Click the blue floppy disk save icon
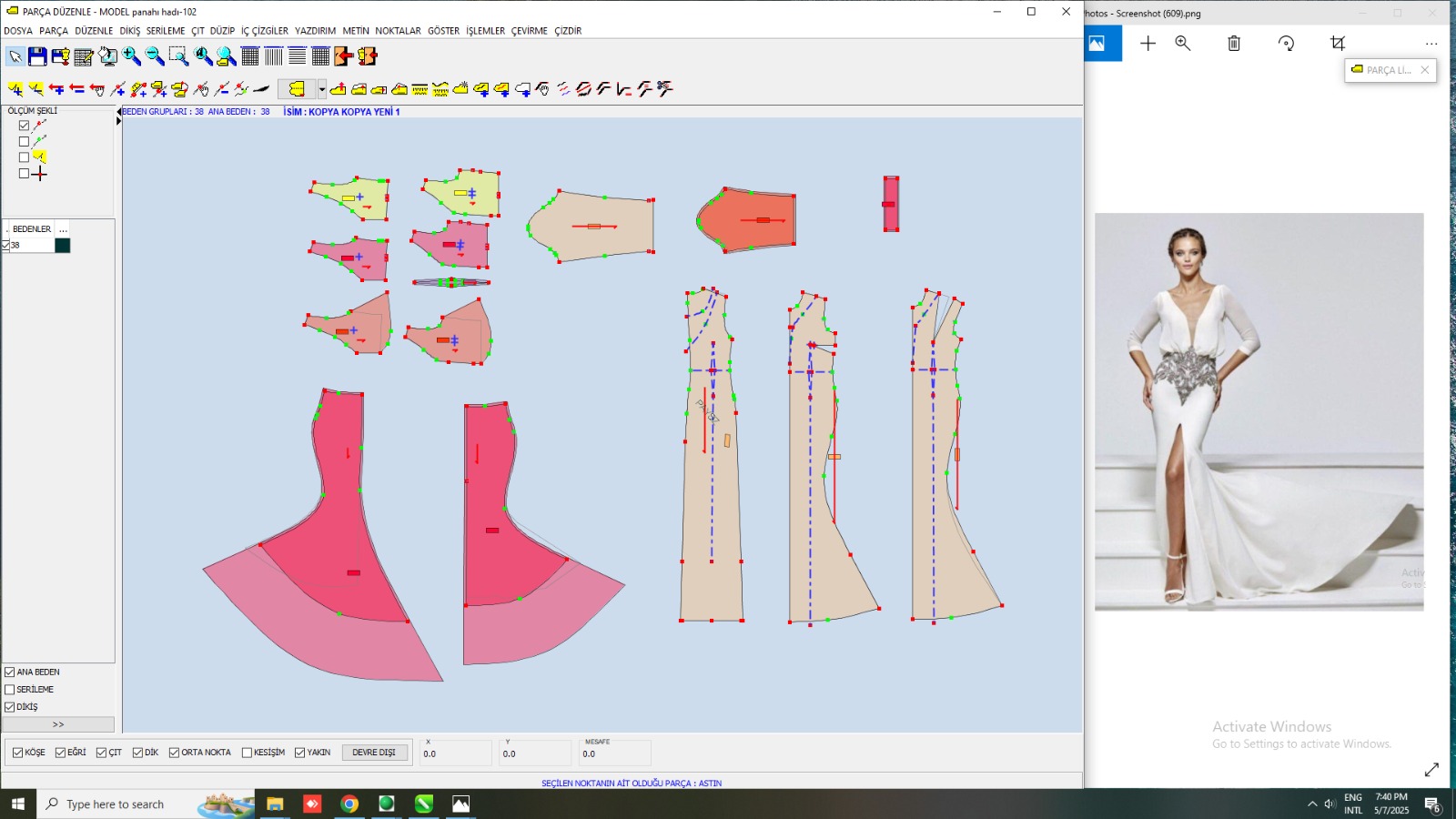The width and height of the screenshot is (1456, 819). (x=37, y=56)
